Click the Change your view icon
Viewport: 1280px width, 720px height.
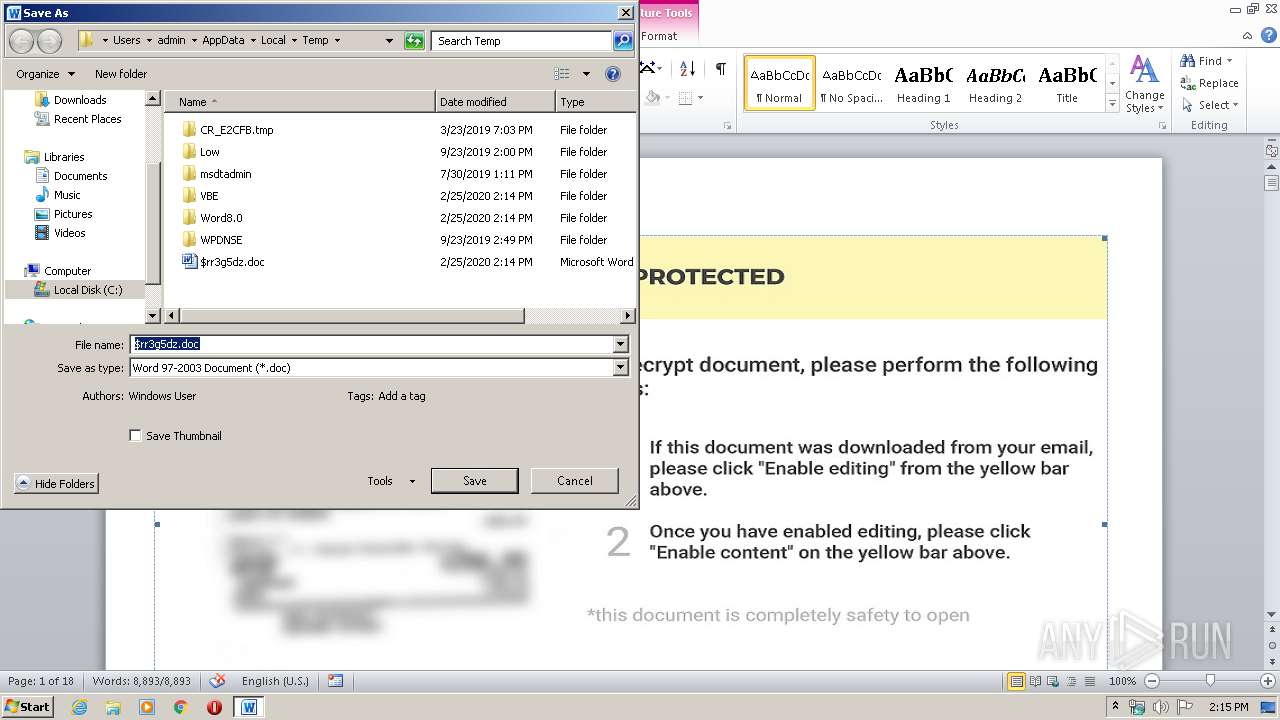[x=562, y=74]
